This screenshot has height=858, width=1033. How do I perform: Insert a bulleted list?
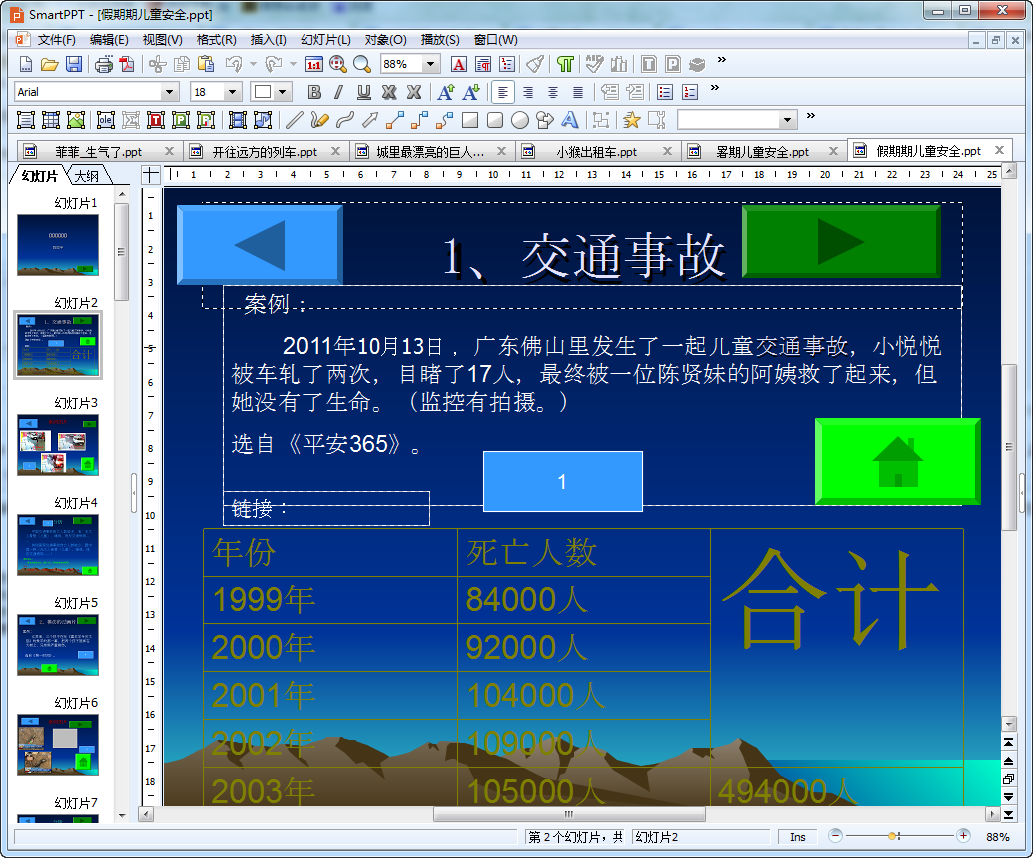pos(665,92)
